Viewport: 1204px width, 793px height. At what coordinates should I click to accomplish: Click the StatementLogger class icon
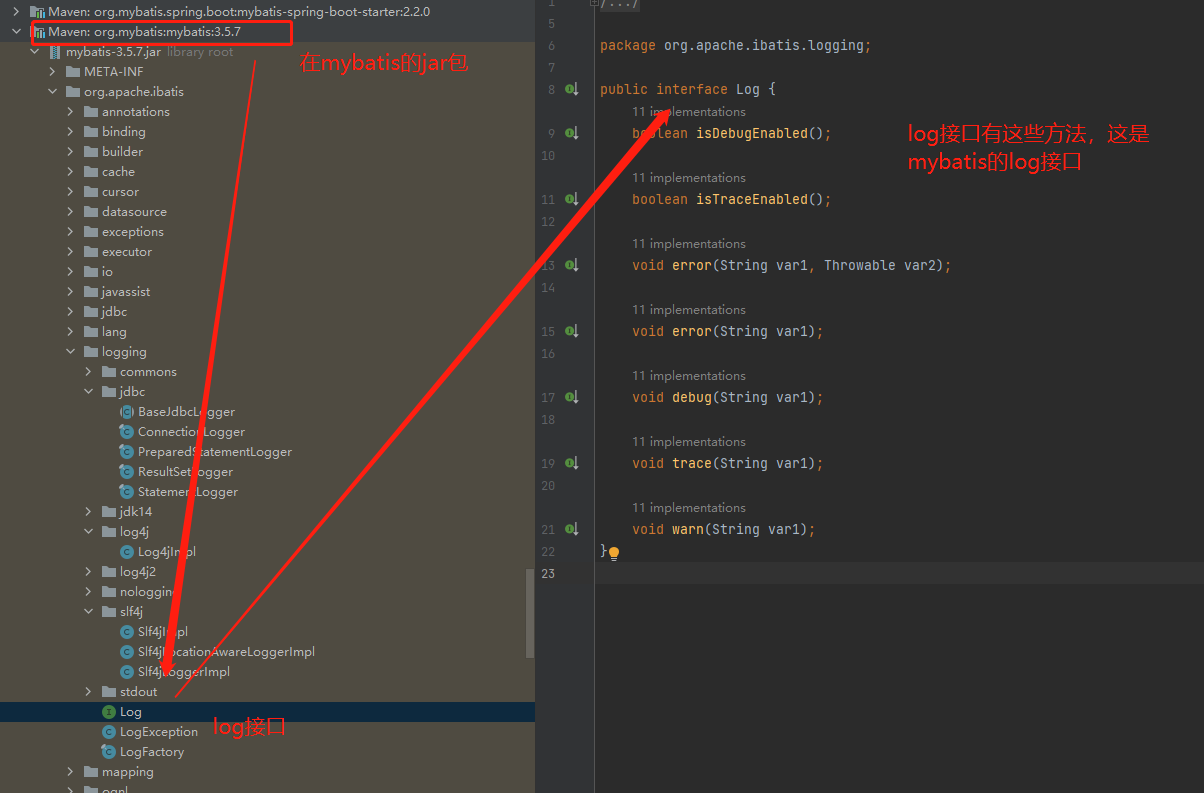tap(127, 492)
